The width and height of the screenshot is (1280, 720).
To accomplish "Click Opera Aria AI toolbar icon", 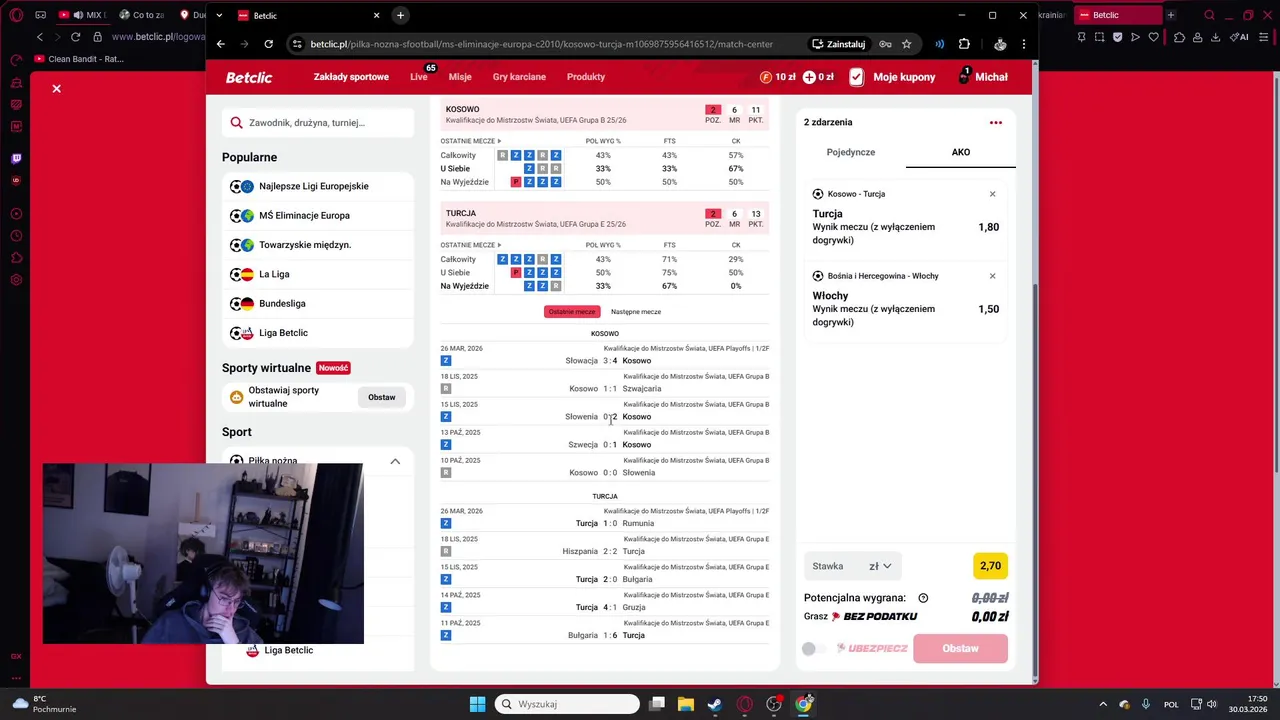I will click(1241, 37).
